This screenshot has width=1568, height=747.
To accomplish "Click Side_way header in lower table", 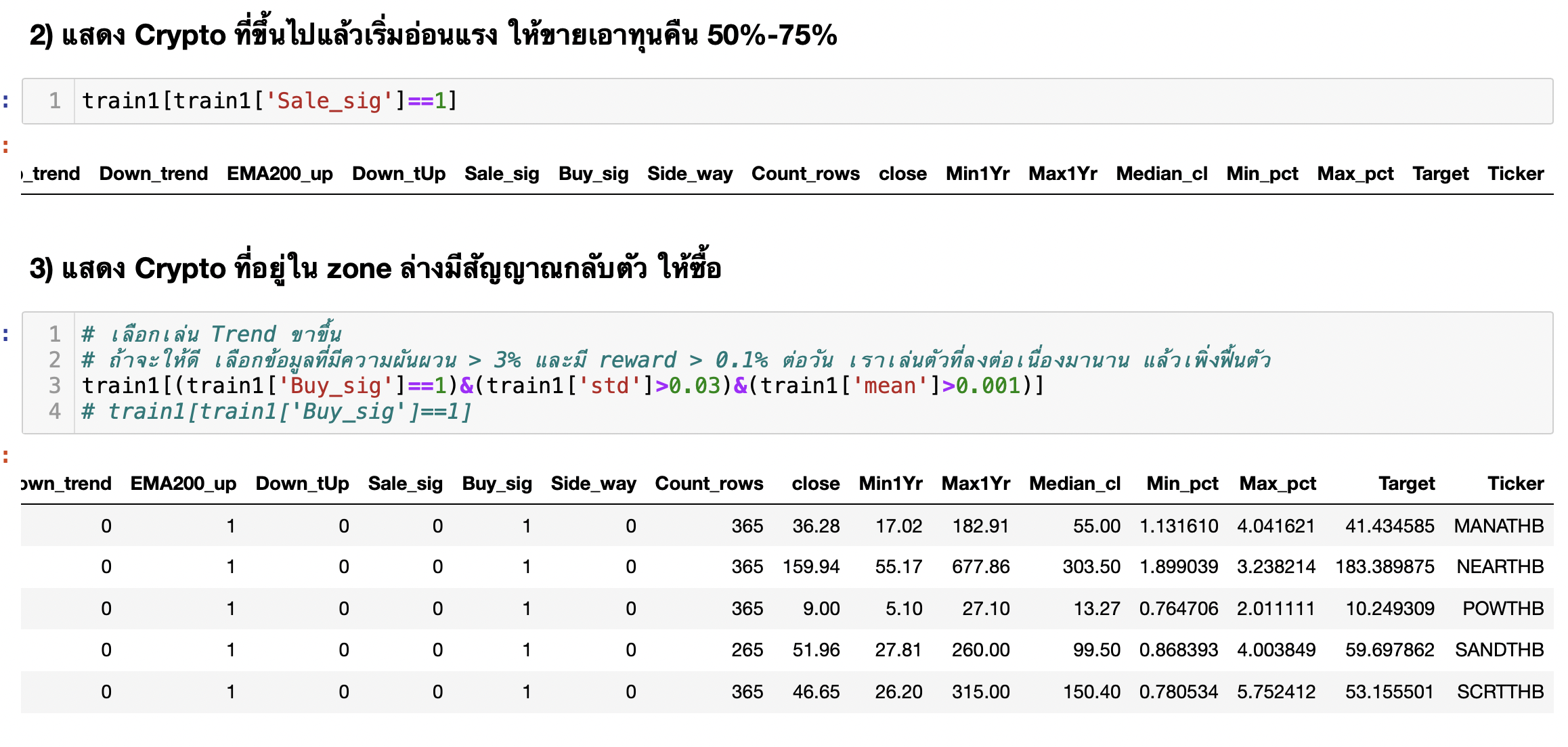I will pos(593,484).
